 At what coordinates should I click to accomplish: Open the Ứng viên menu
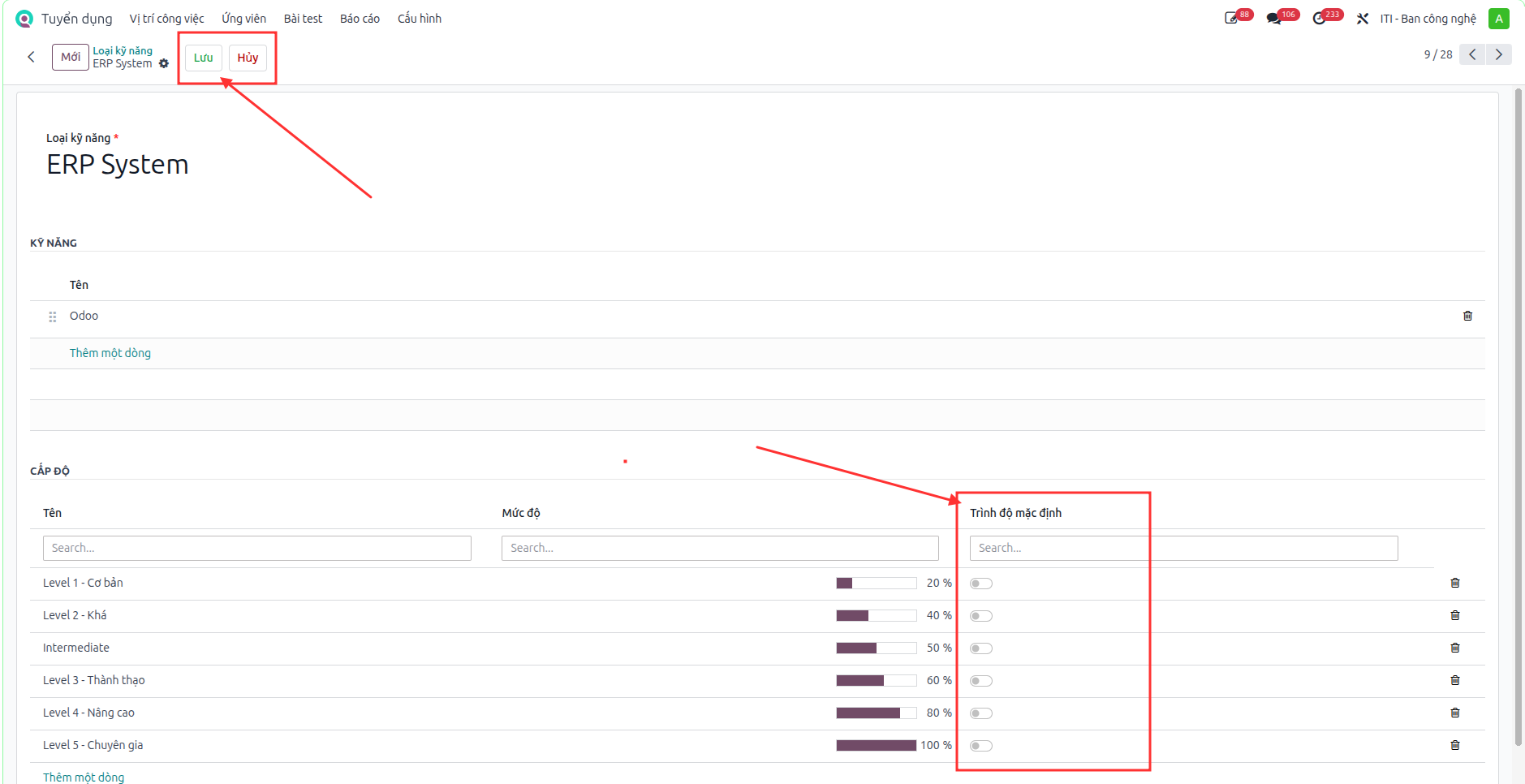[x=243, y=19]
